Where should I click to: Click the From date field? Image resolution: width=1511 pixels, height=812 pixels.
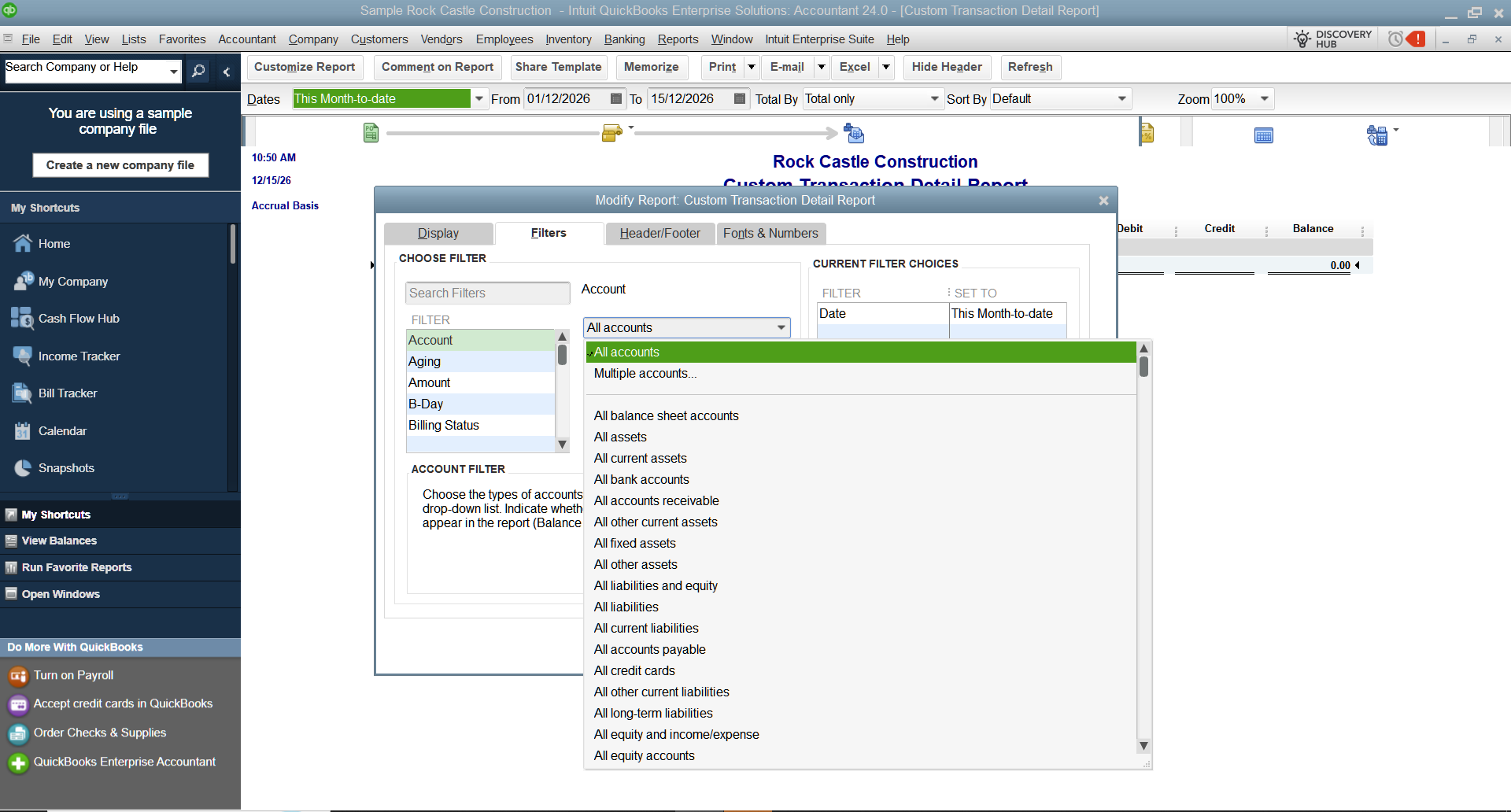(x=566, y=99)
